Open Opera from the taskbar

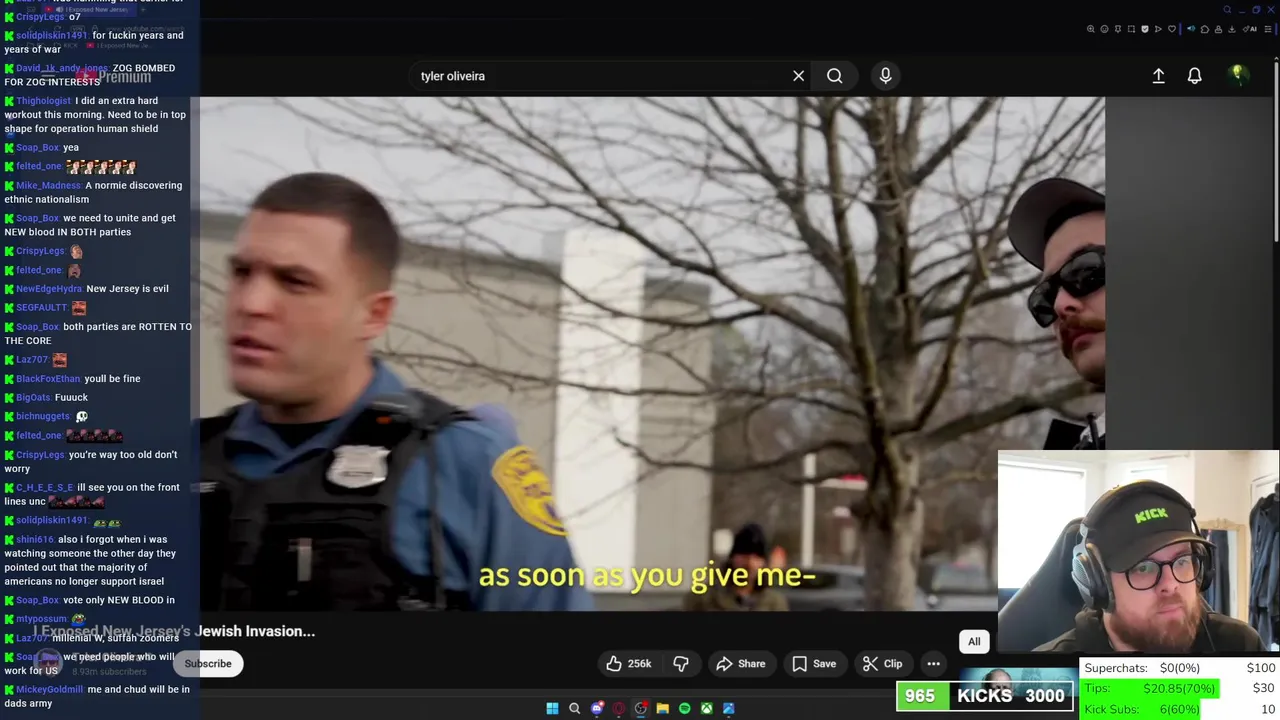click(619, 708)
